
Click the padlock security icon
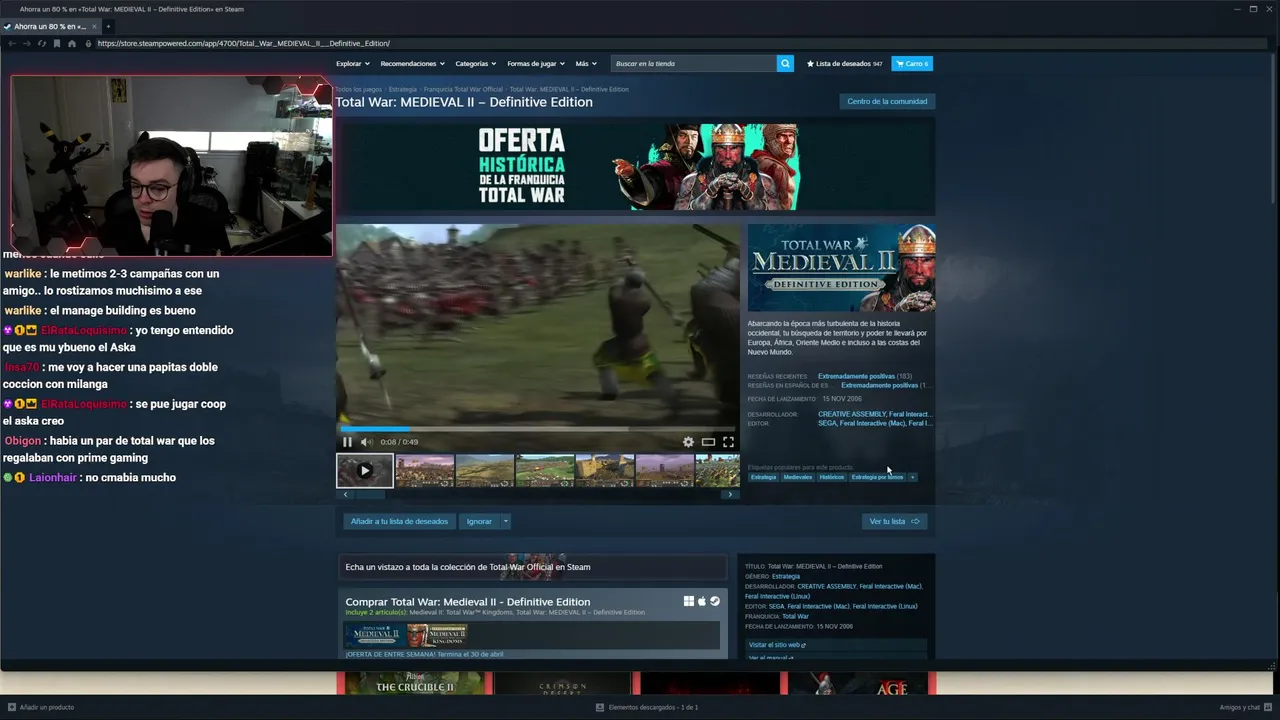(x=88, y=43)
